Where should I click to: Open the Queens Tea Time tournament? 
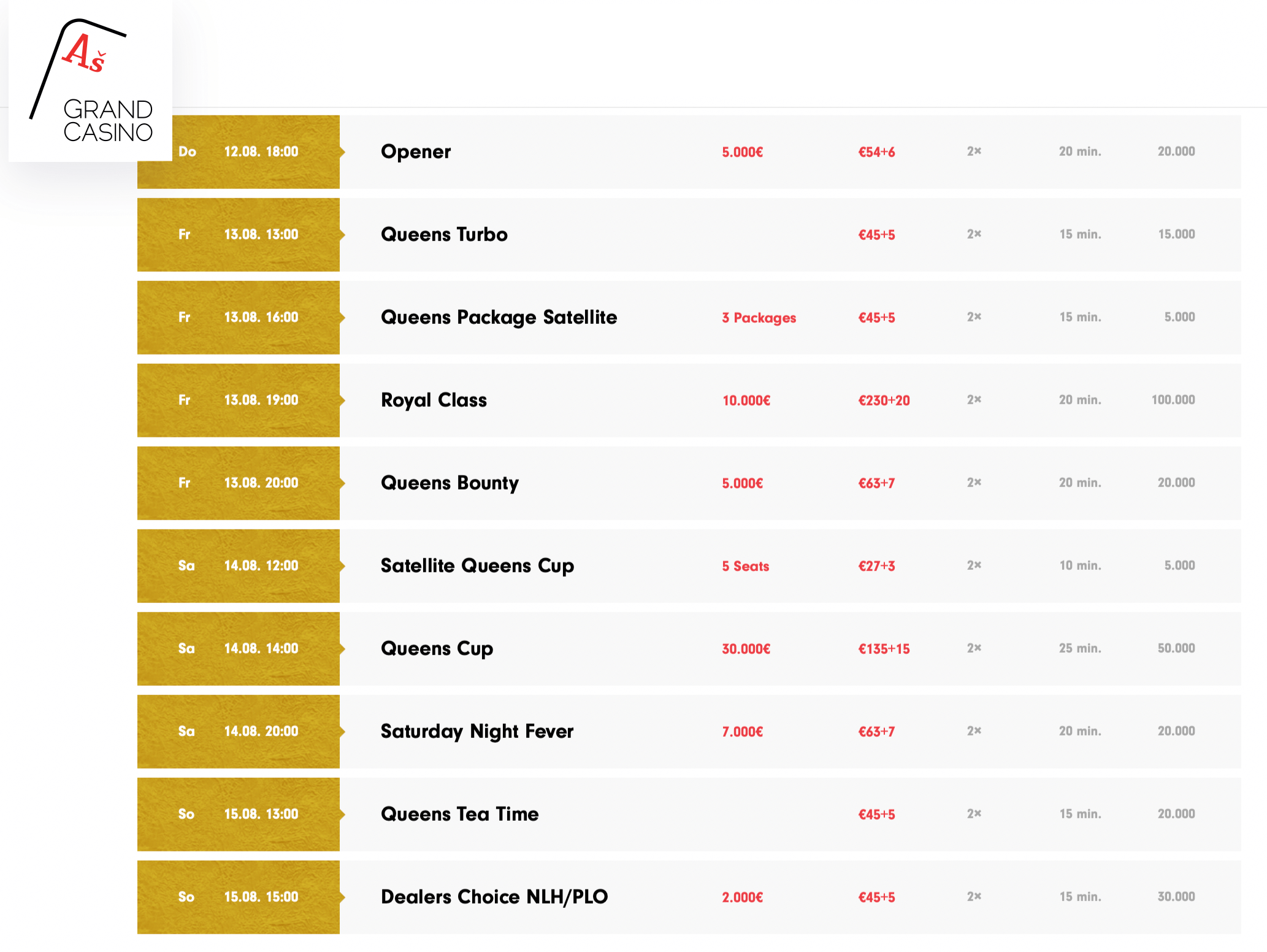[x=459, y=814]
